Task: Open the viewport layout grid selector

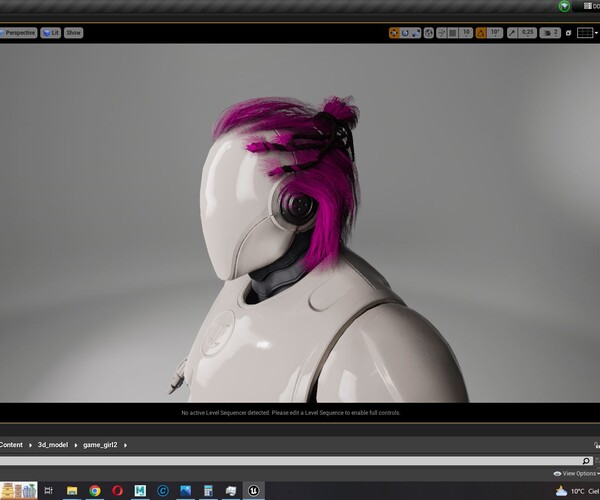Action: click(x=585, y=33)
